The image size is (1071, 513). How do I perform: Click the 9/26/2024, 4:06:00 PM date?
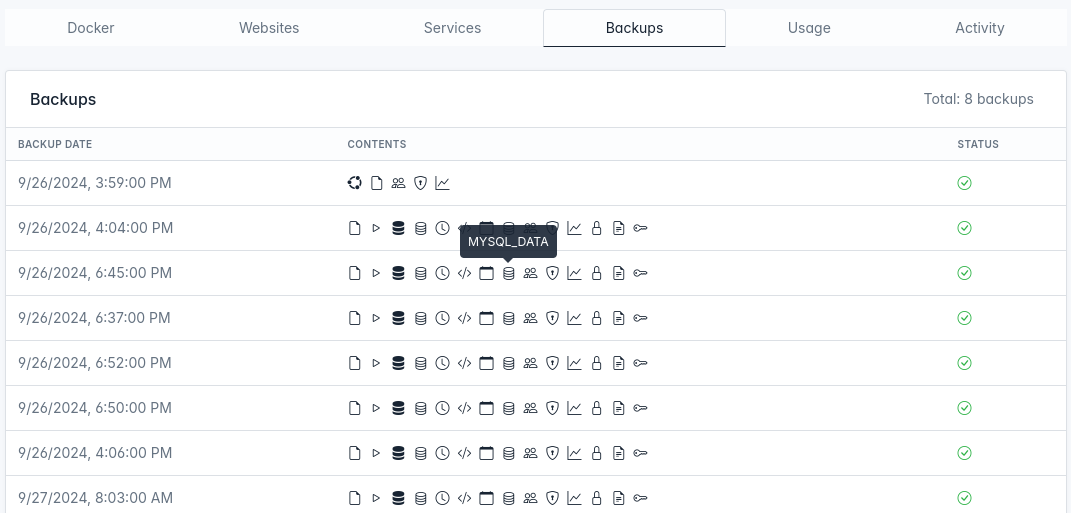point(96,453)
